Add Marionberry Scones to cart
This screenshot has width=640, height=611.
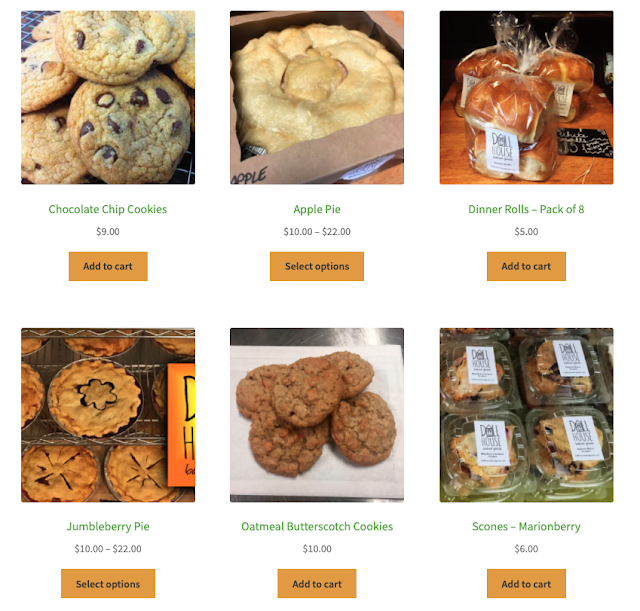coord(527,584)
